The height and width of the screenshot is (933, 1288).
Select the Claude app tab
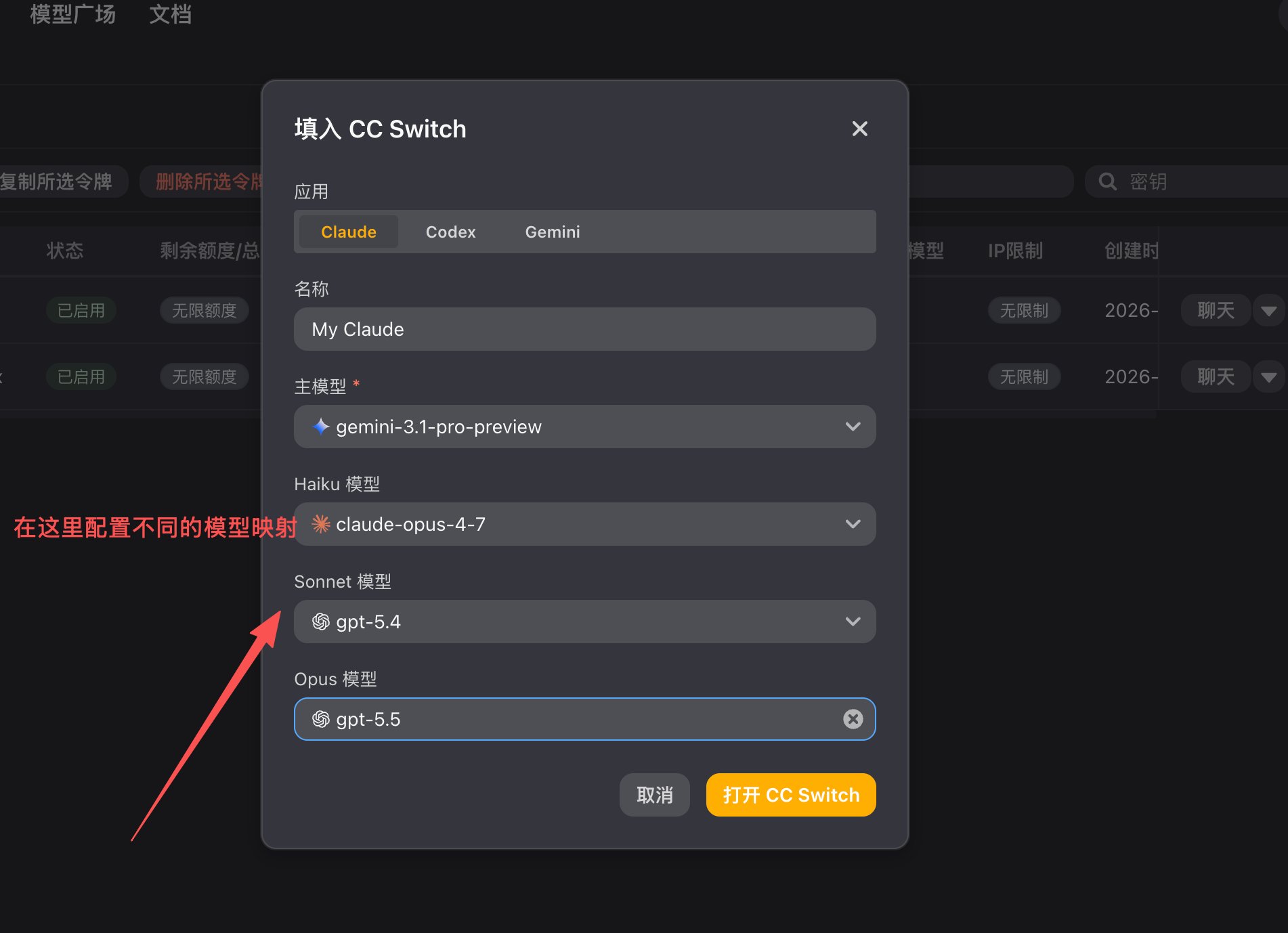click(349, 232)
